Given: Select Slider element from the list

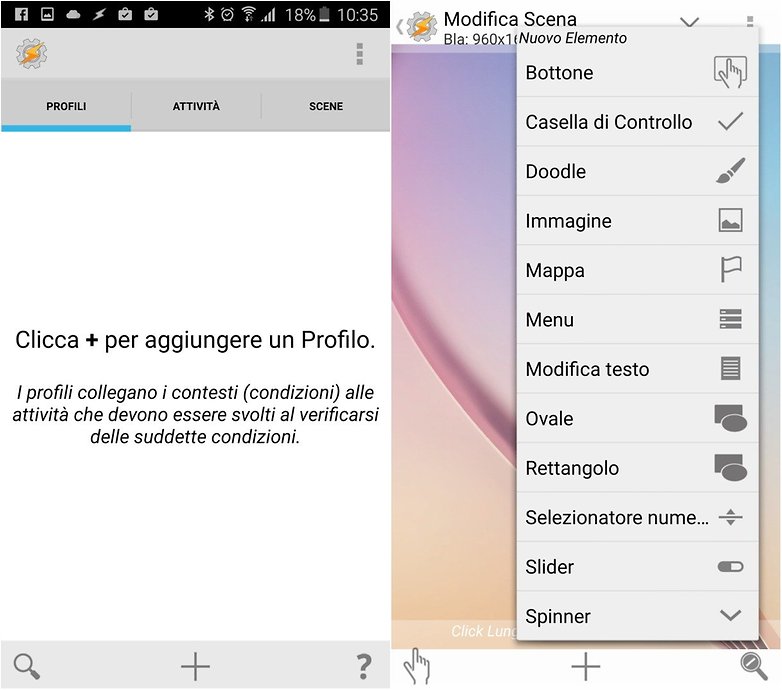Looking at the screenshot, I should (x=637, y=566).
